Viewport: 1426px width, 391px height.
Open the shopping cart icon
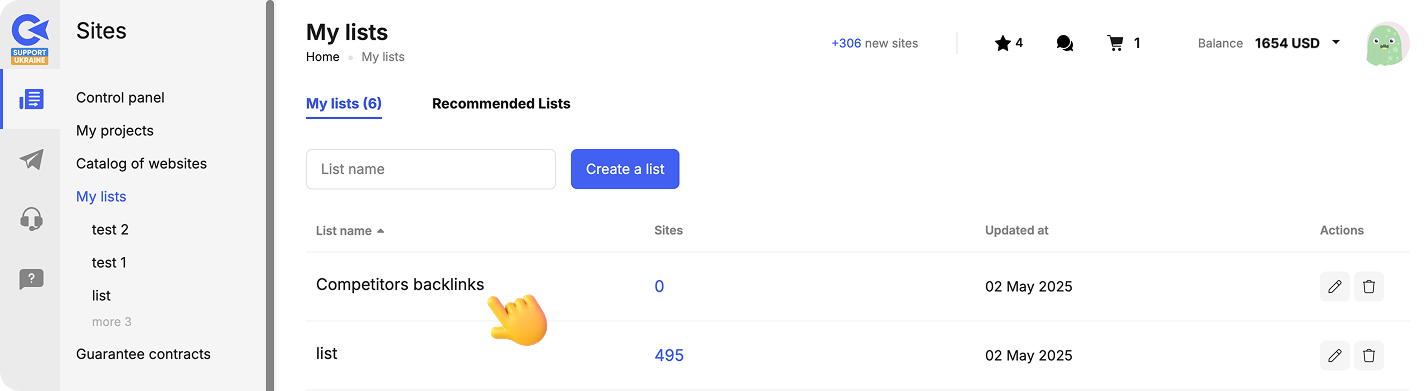(x=1116, y=43)
